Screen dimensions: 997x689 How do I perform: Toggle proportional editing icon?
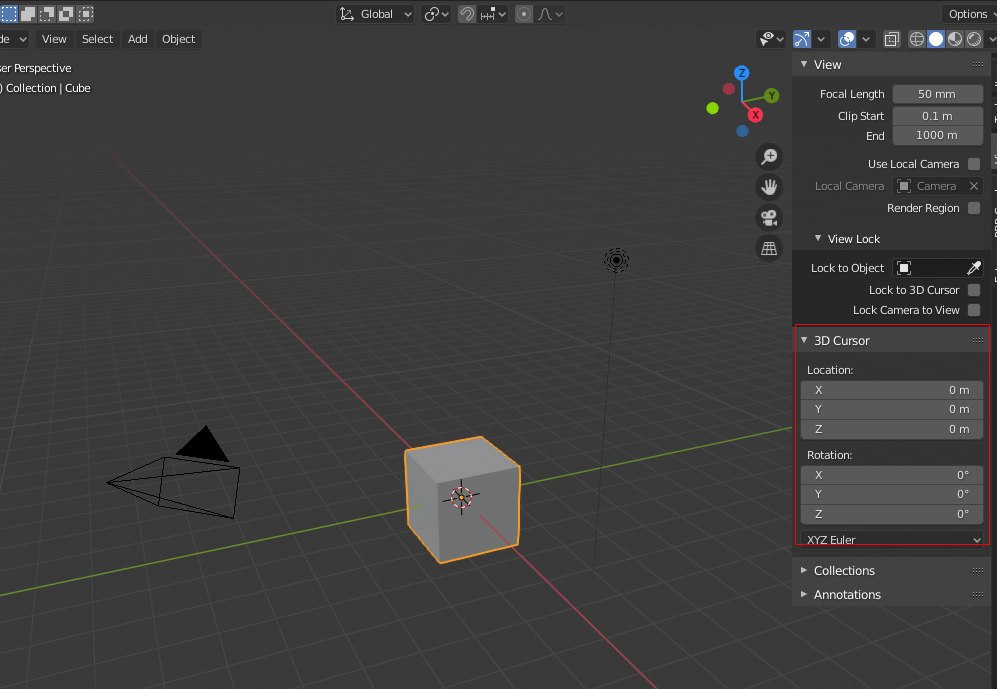pos(523,14)
